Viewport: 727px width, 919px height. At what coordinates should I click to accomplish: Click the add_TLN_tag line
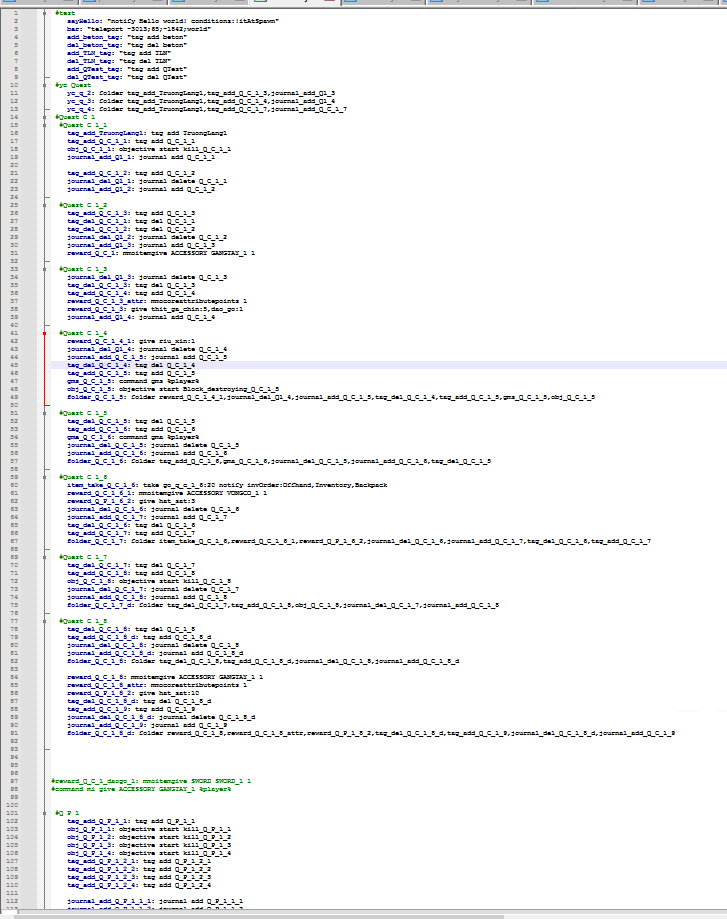click(x=119, y=53)
